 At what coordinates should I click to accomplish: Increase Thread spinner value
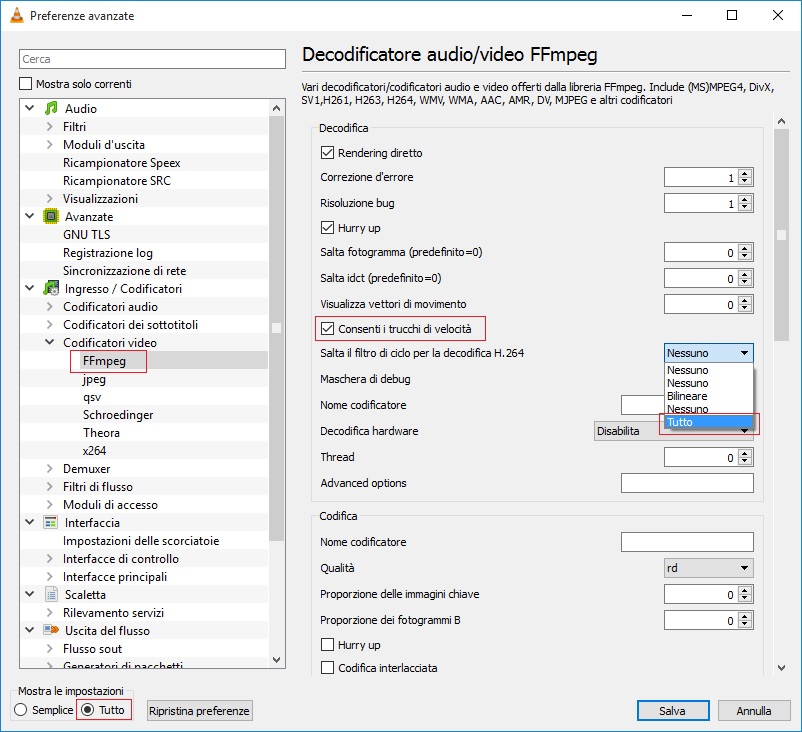745,453
